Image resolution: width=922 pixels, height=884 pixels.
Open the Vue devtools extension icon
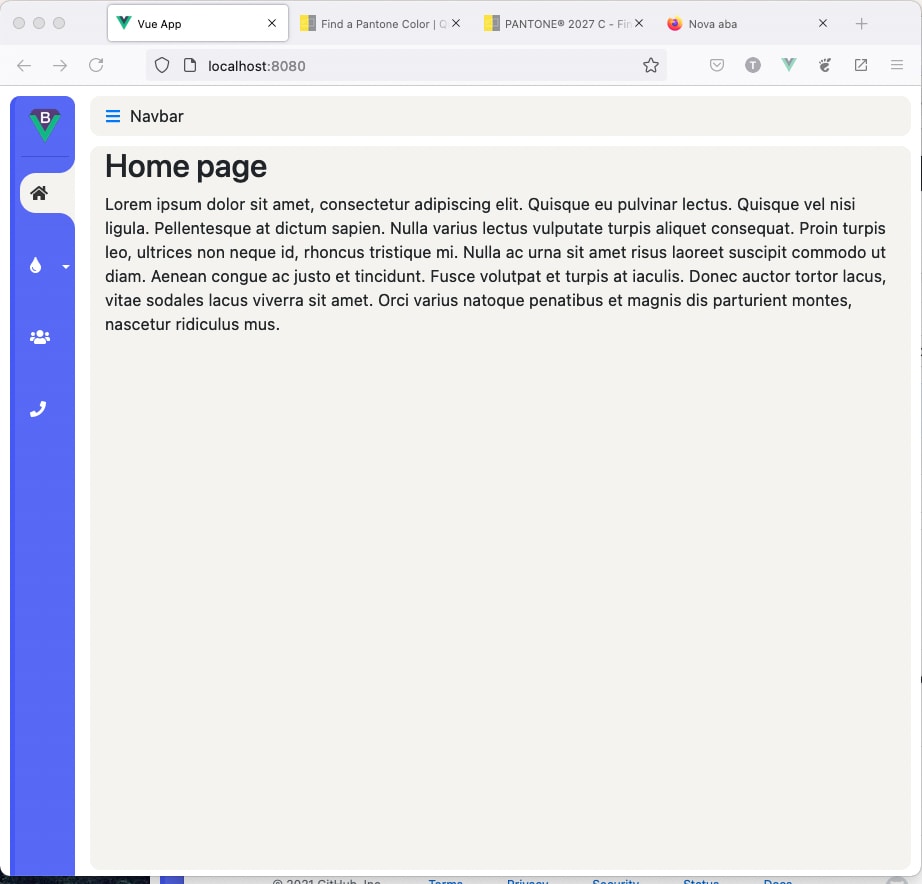[x=789, y=64]
